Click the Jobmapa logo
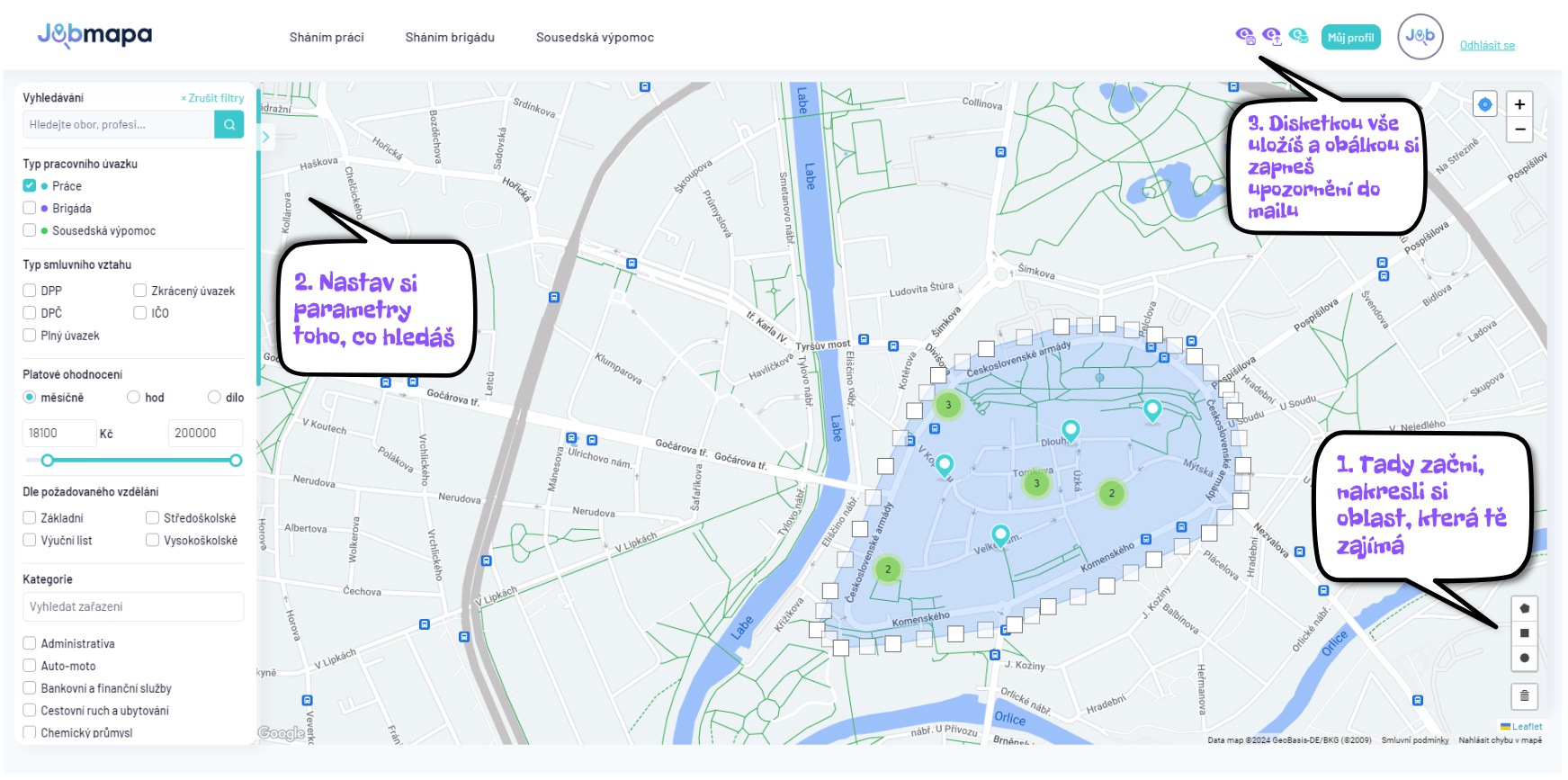Viewport: 1568px width, 780px height. [x=94, y=35]
